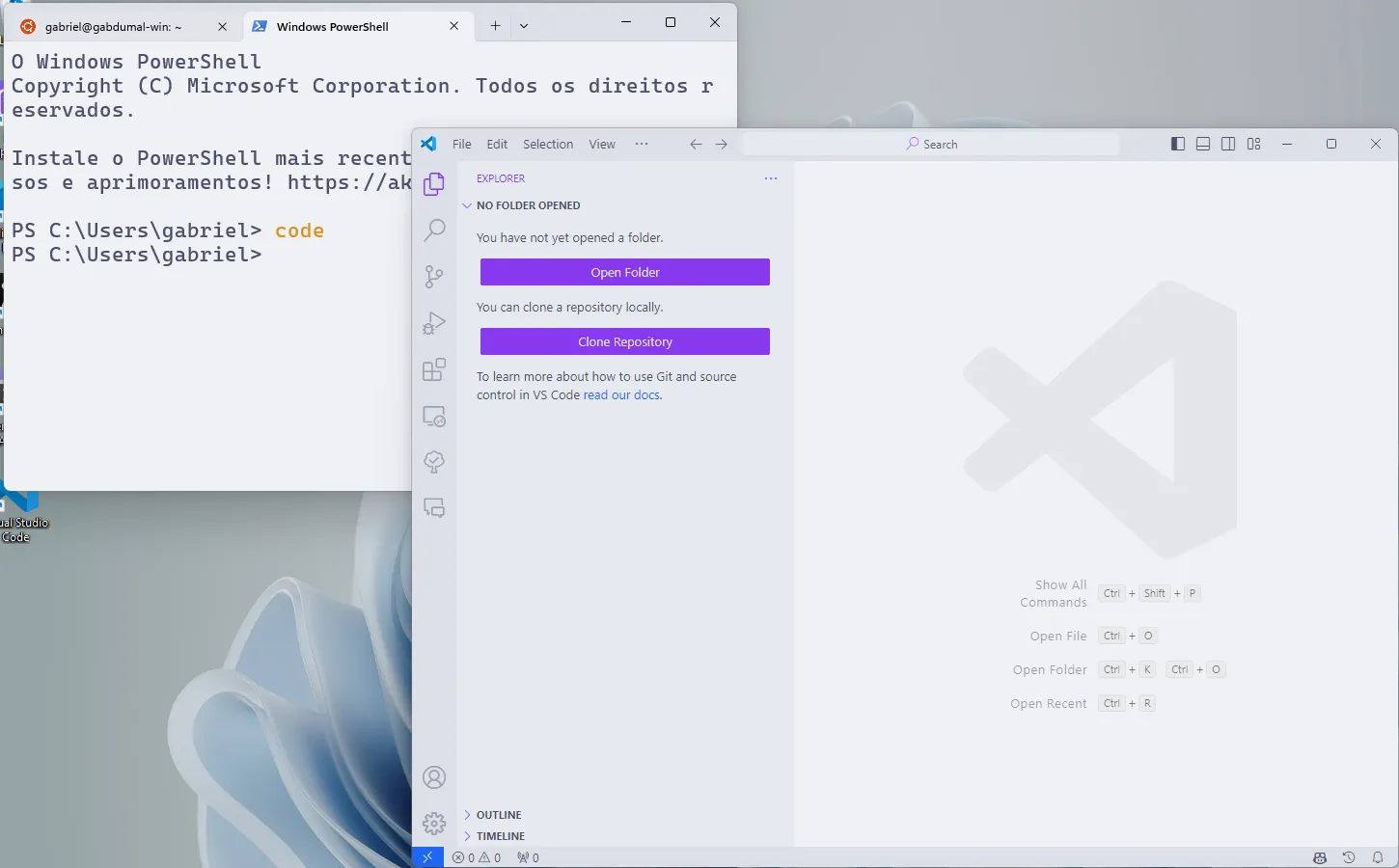Screen dimensions: 1399x868
Task: Click the history clock icon in the status bar
Action: [x=1349, y=857]
